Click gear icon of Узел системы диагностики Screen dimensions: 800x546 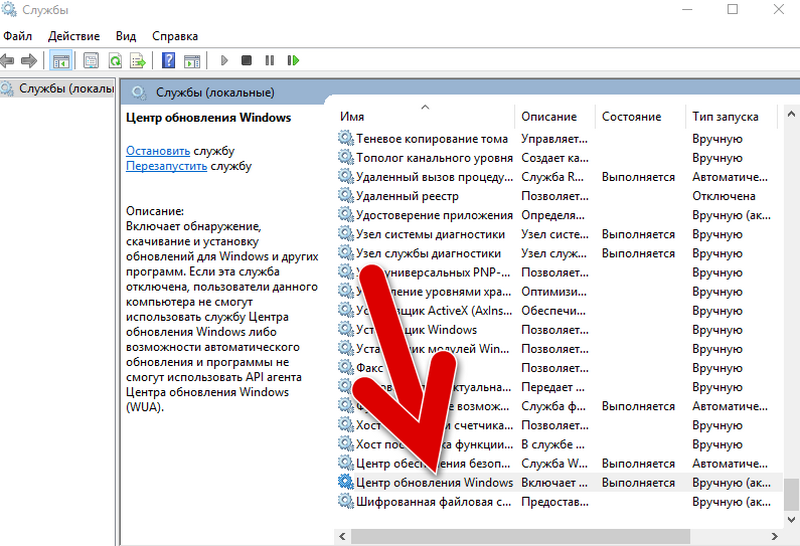pos(345,234)
